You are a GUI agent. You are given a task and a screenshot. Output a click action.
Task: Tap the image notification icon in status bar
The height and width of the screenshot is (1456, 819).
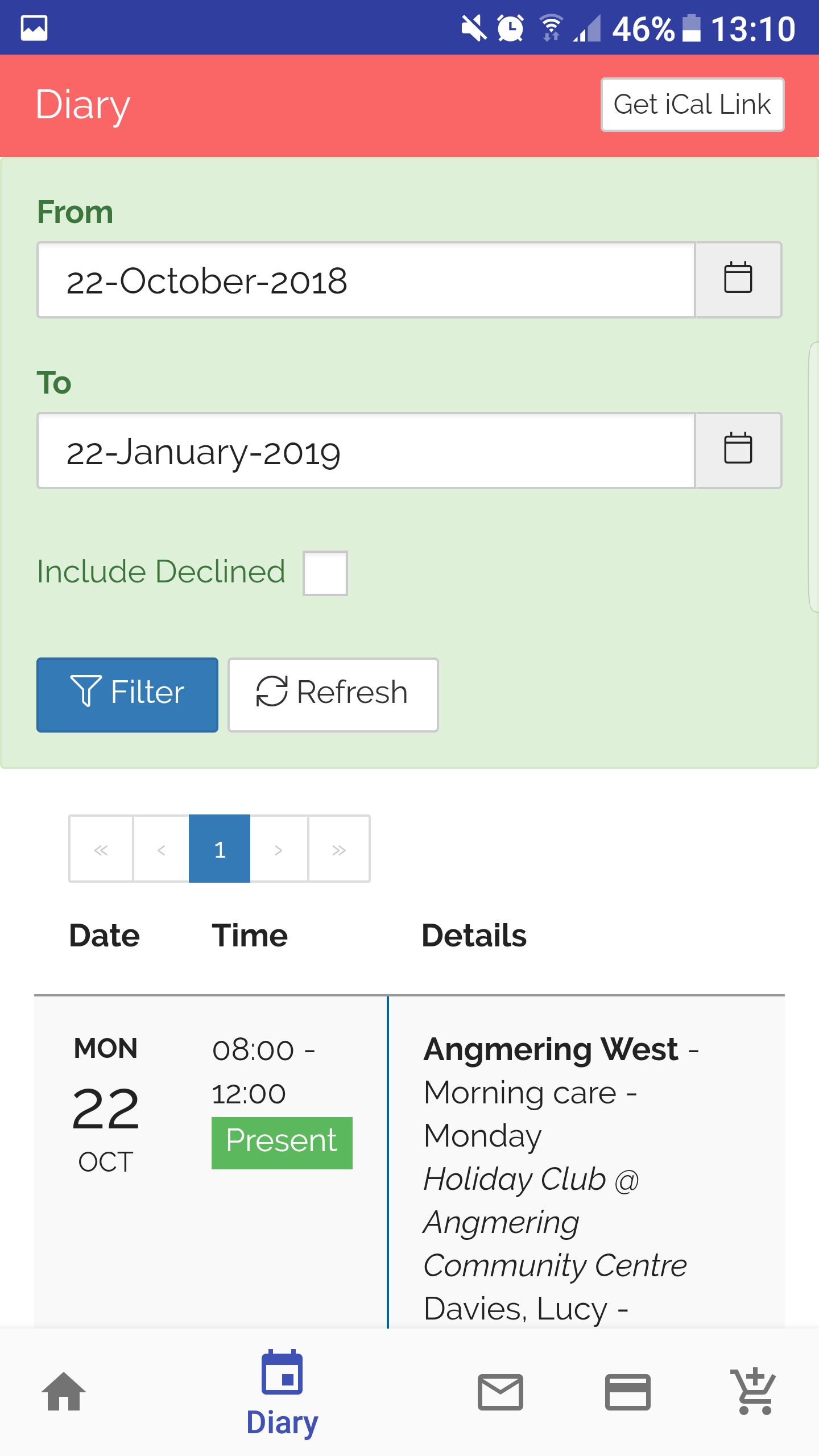click(34, 28)
